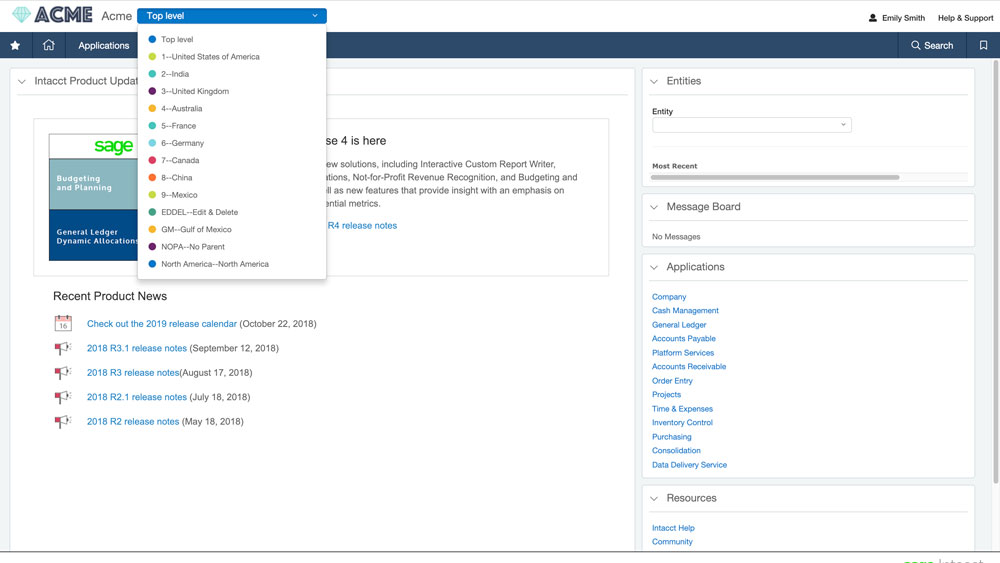Open 2018 R2.1 release notes link
The width and height of the screenshot is (1000, 563).
point(136,397)
